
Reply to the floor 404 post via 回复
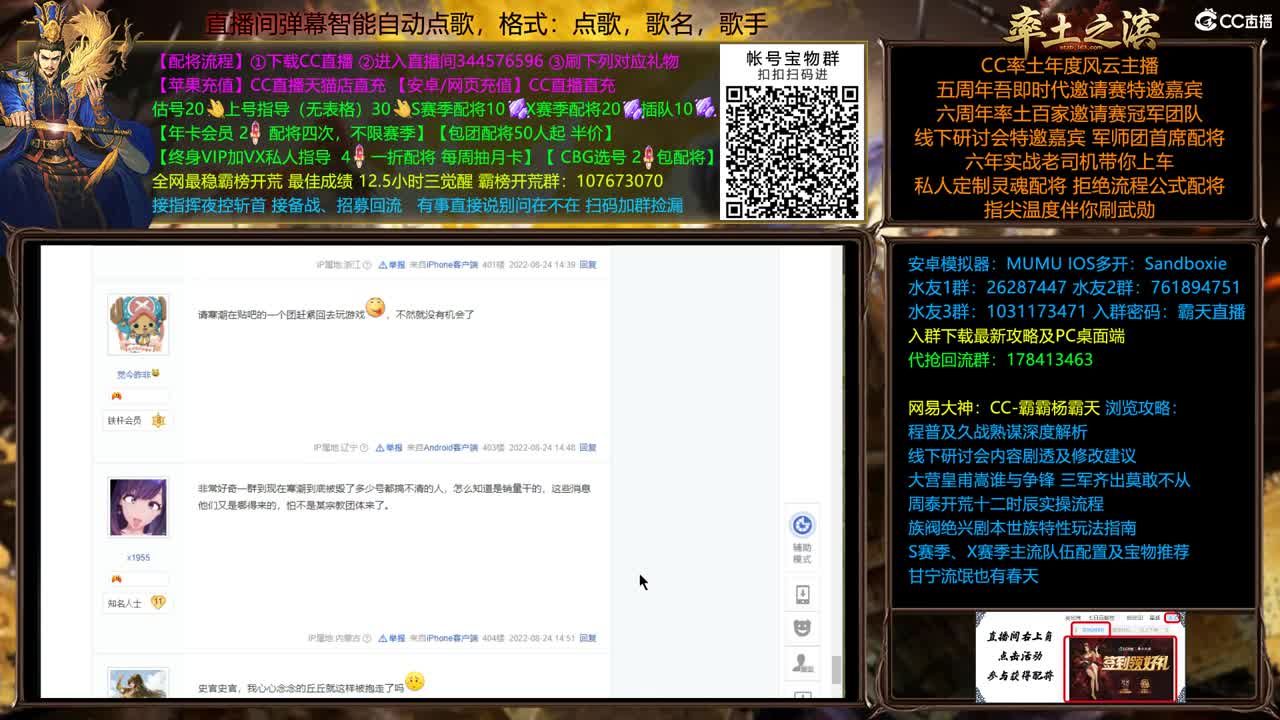[x=588, y=638]
